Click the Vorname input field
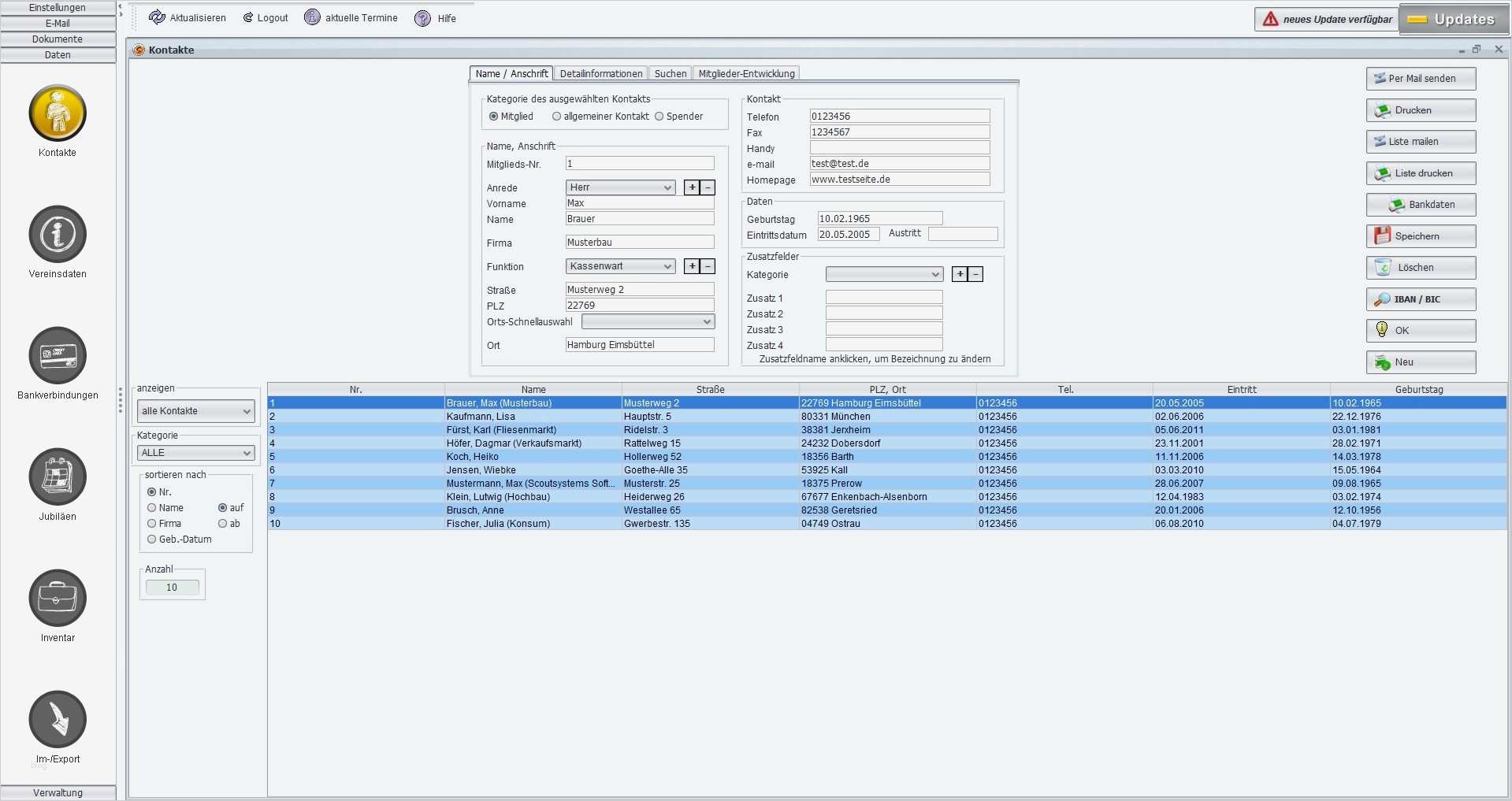Viewport: 1512px width, 801px height. [x=640, y=203]
